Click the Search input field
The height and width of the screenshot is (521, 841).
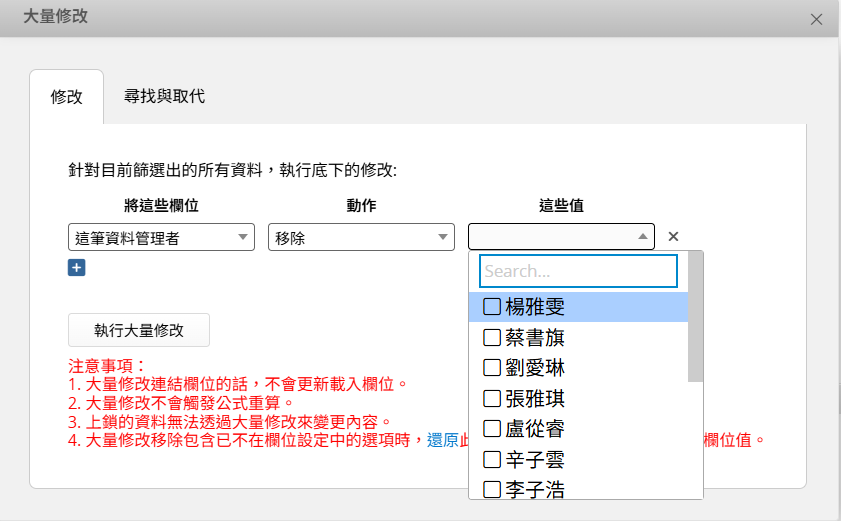[x=578, y=271]
